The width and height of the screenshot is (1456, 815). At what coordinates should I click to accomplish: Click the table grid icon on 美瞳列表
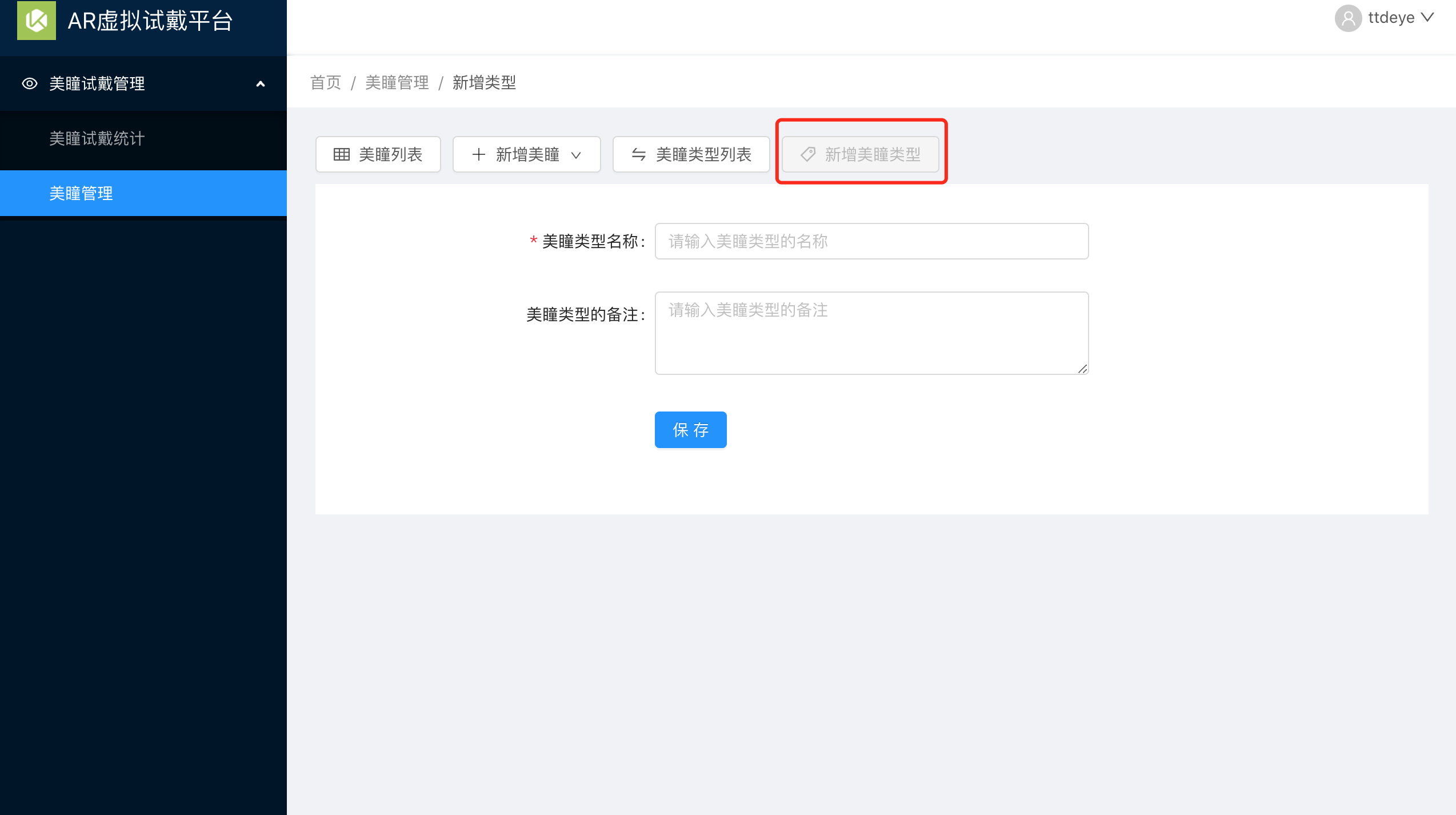coord(342,154)
